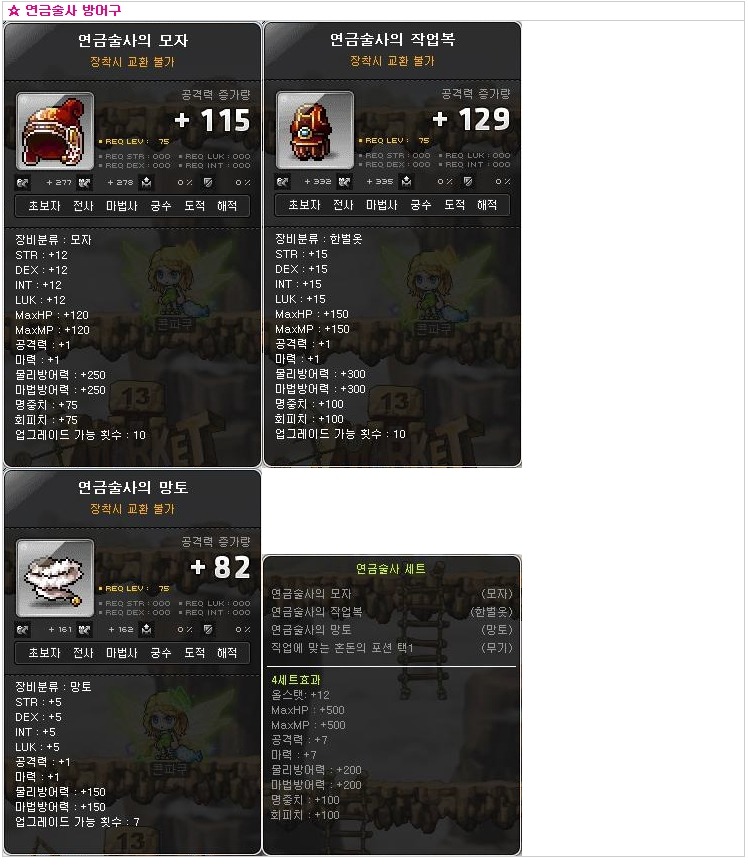Click 연금술사의 모자 entry in the set list
This screenshot has width=748, height=867.
311,594
